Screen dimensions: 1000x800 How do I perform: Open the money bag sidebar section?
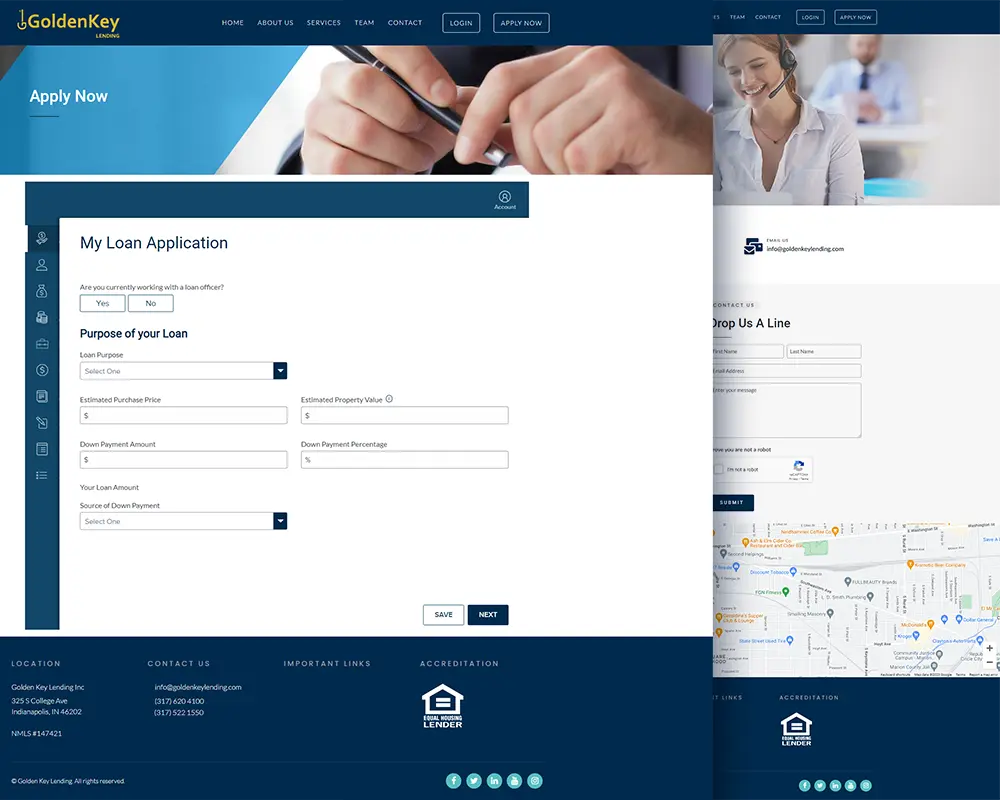click(x=42, y=291)
